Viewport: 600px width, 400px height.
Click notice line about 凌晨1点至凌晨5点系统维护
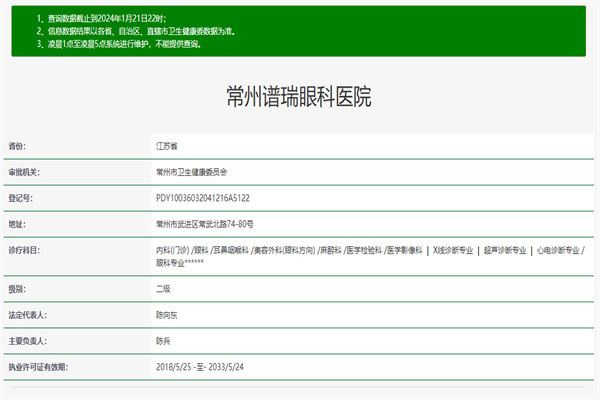pyautogui.click(x=119, y=44)
